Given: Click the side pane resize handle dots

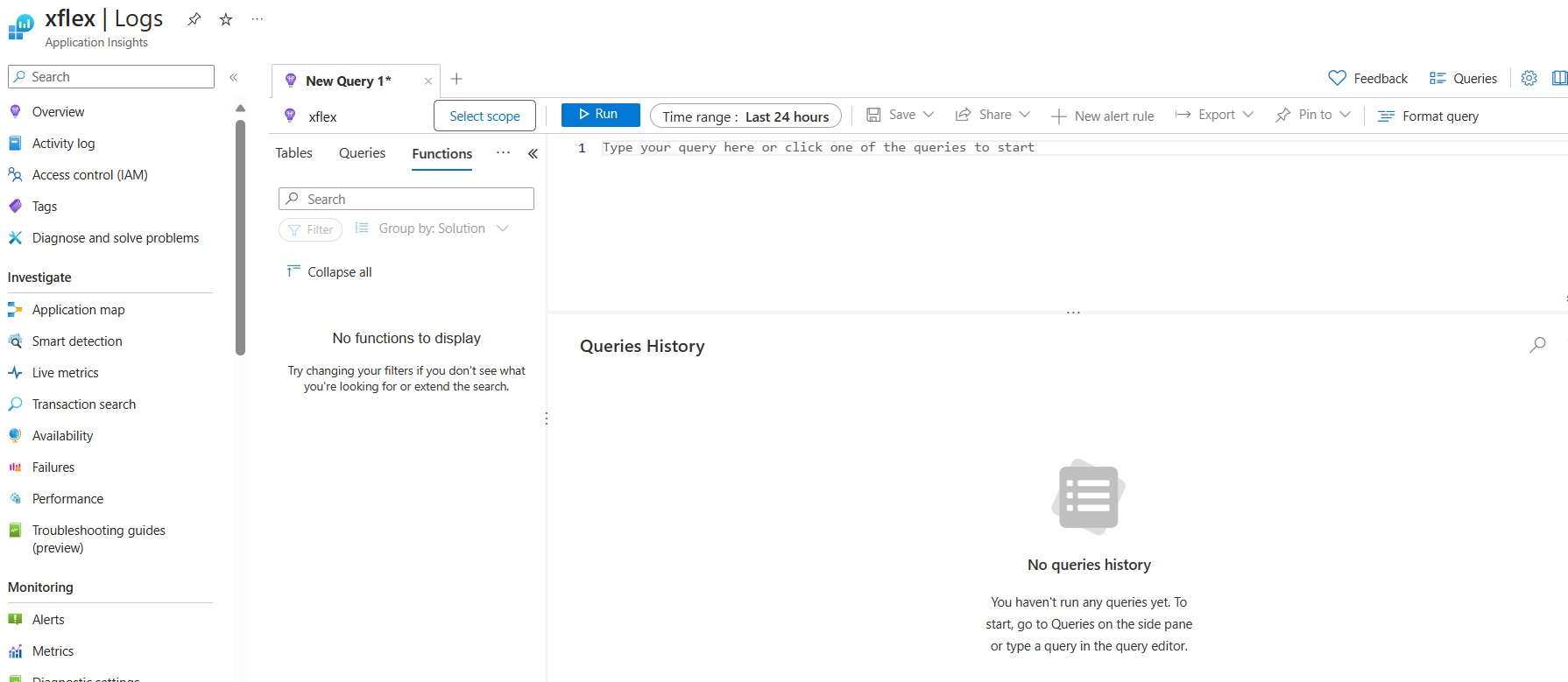Looking at the screenshot, I should pos(547,418).
